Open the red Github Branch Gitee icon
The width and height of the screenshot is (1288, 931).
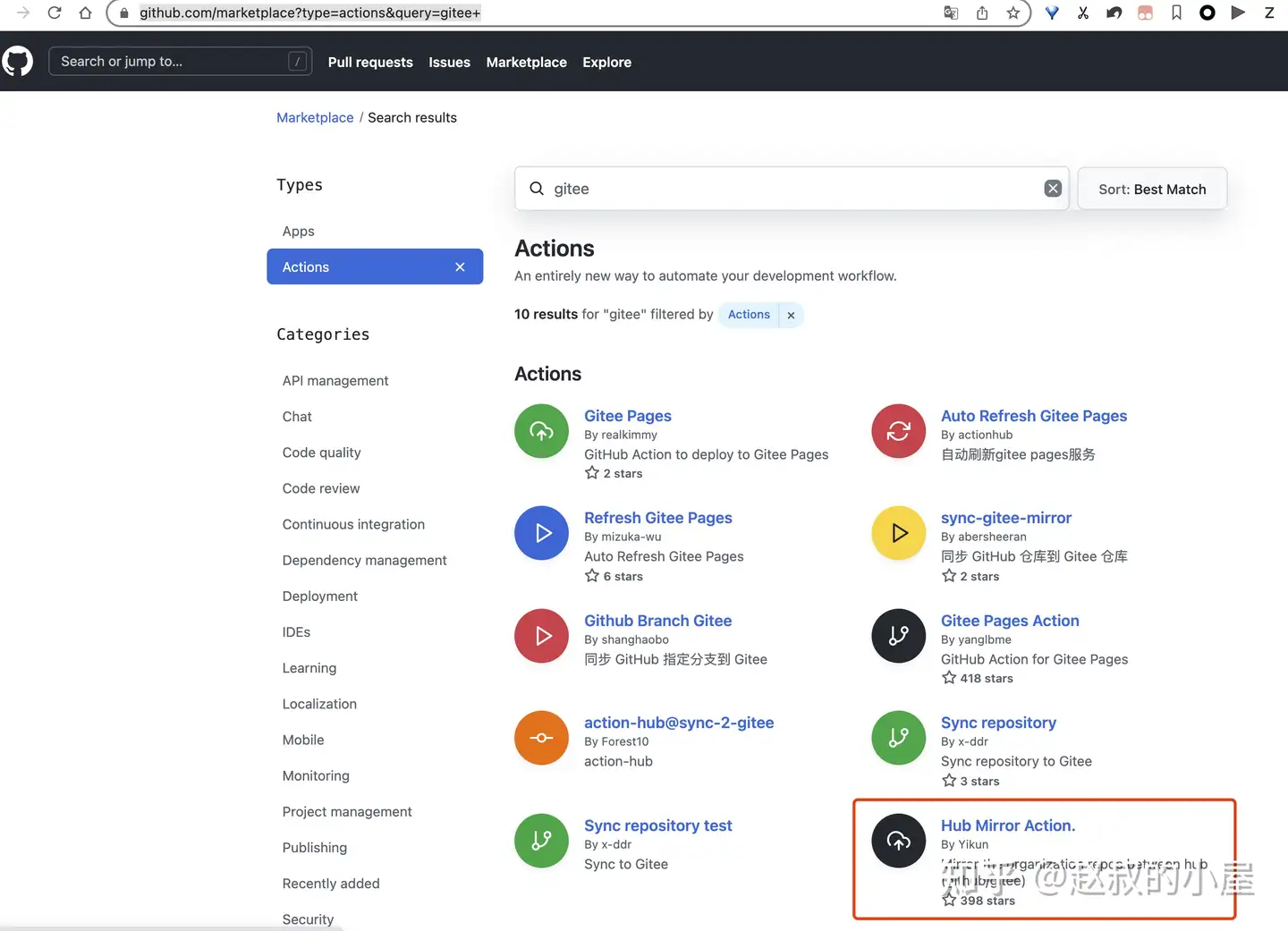[x=541, y=636]
